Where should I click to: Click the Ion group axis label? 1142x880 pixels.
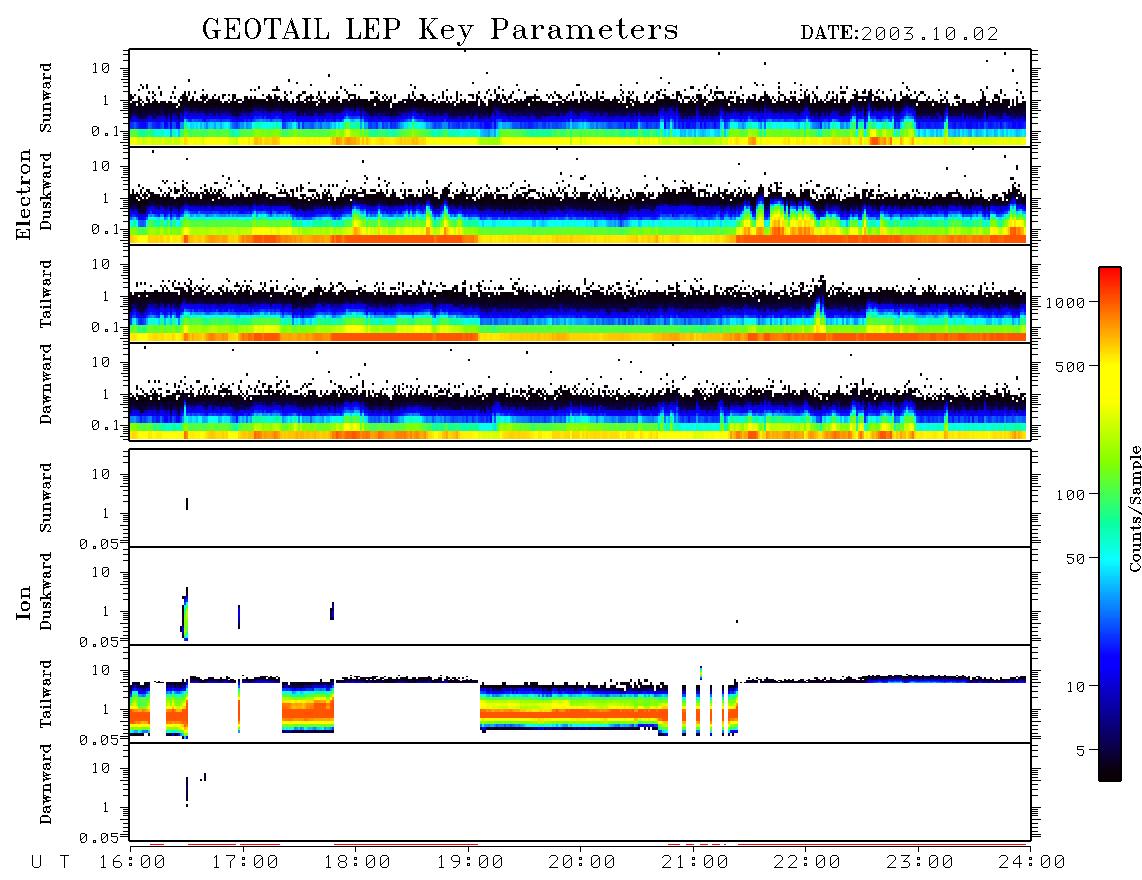(x=24, y=602)
